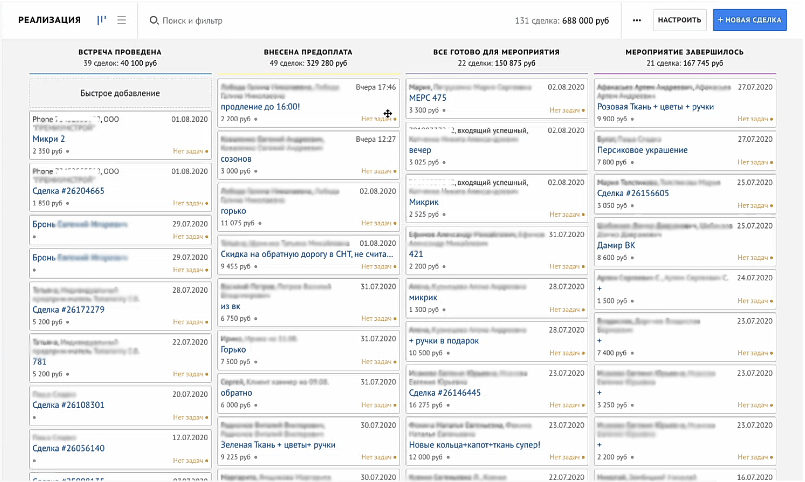Open the deal вечер
The image size is (805, 482).
[420, 150]
